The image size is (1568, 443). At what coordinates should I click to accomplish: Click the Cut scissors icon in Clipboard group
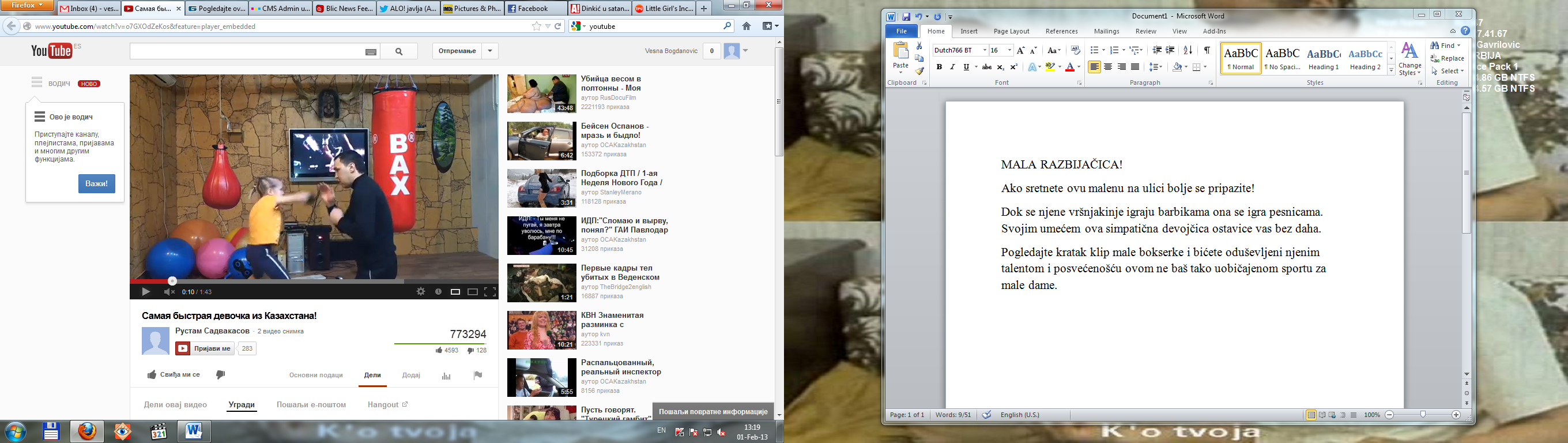919,46
